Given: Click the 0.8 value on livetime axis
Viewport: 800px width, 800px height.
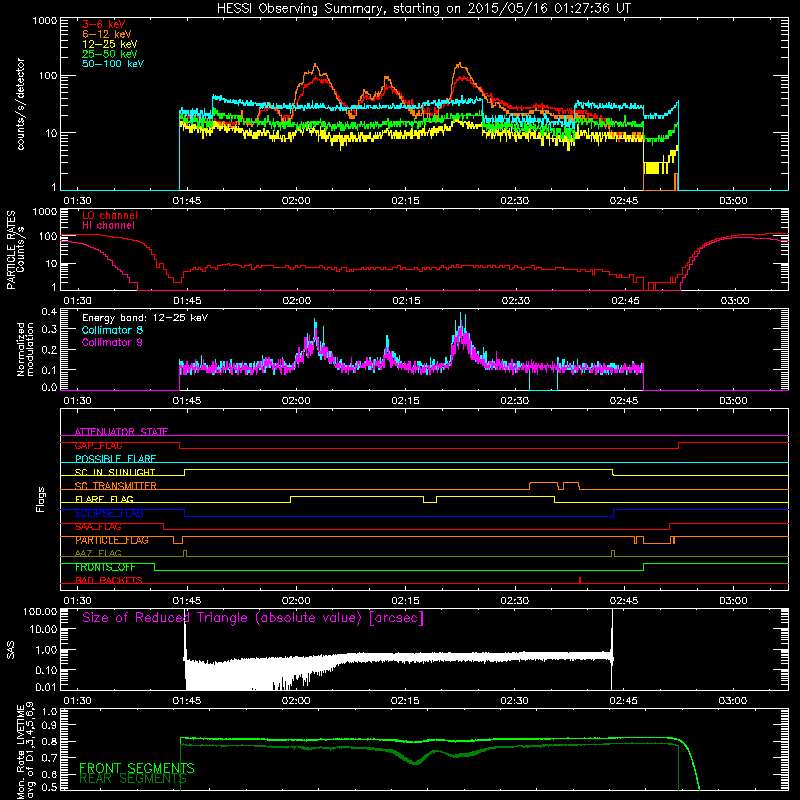Looking at the screenshot, I should [x=49, y=741].
